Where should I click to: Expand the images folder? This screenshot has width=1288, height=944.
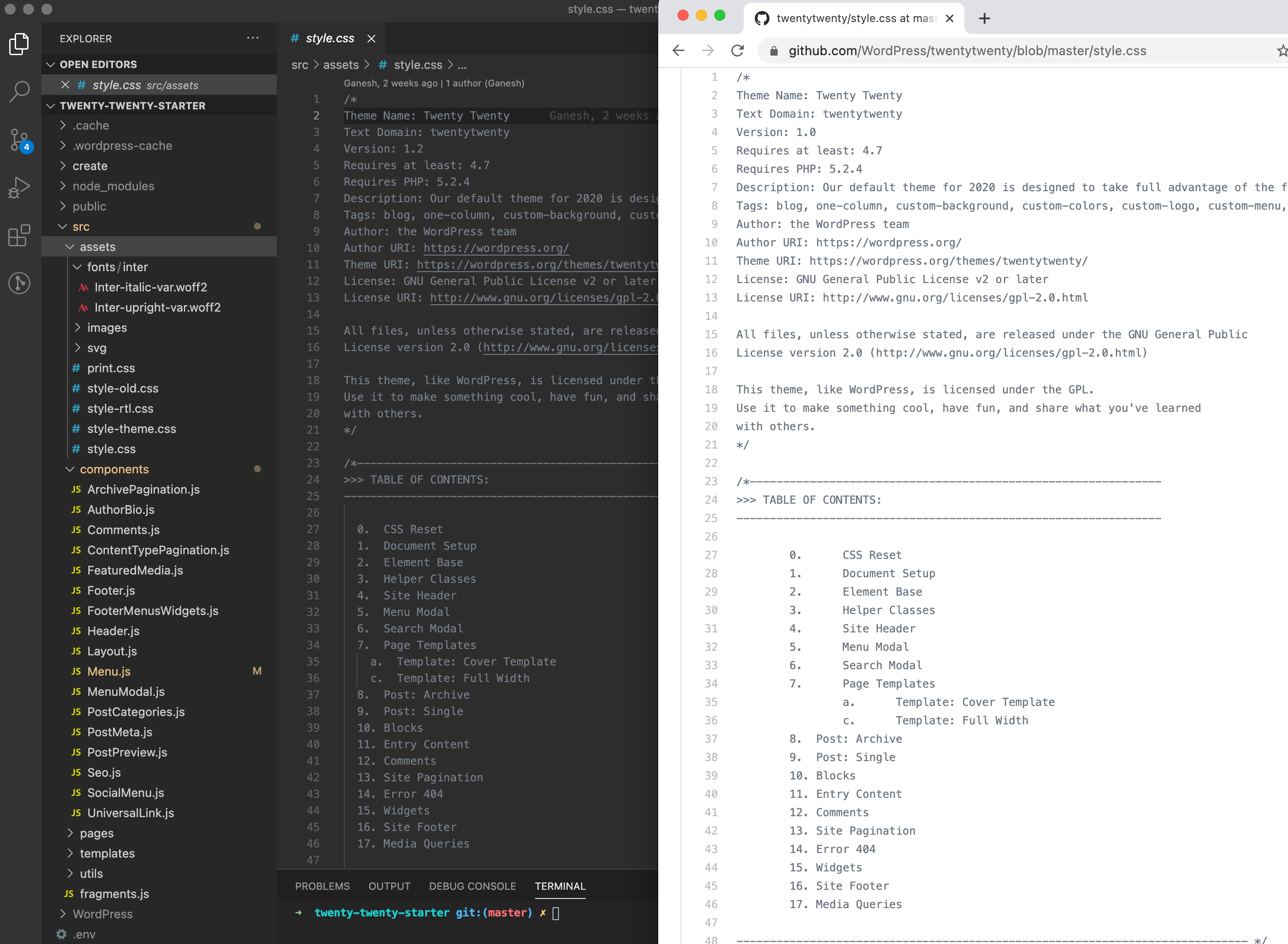(x=107, y=327)
